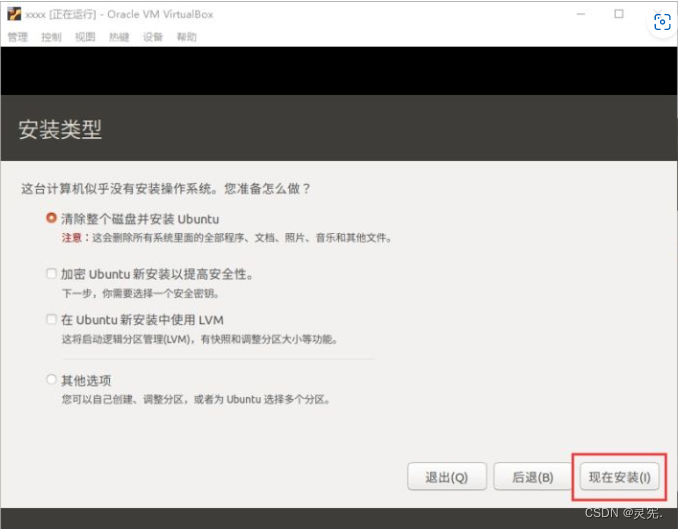Open the 帮助 menu
This screenshot has height=529, width=678.
tap(187, 37)
